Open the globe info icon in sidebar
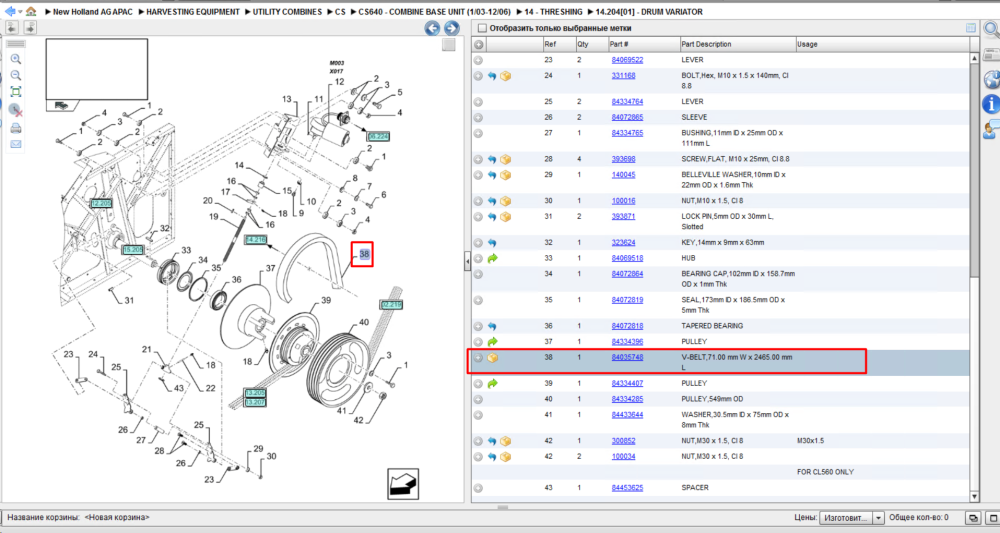The image size is (1000, 533). tap(992, 79)
